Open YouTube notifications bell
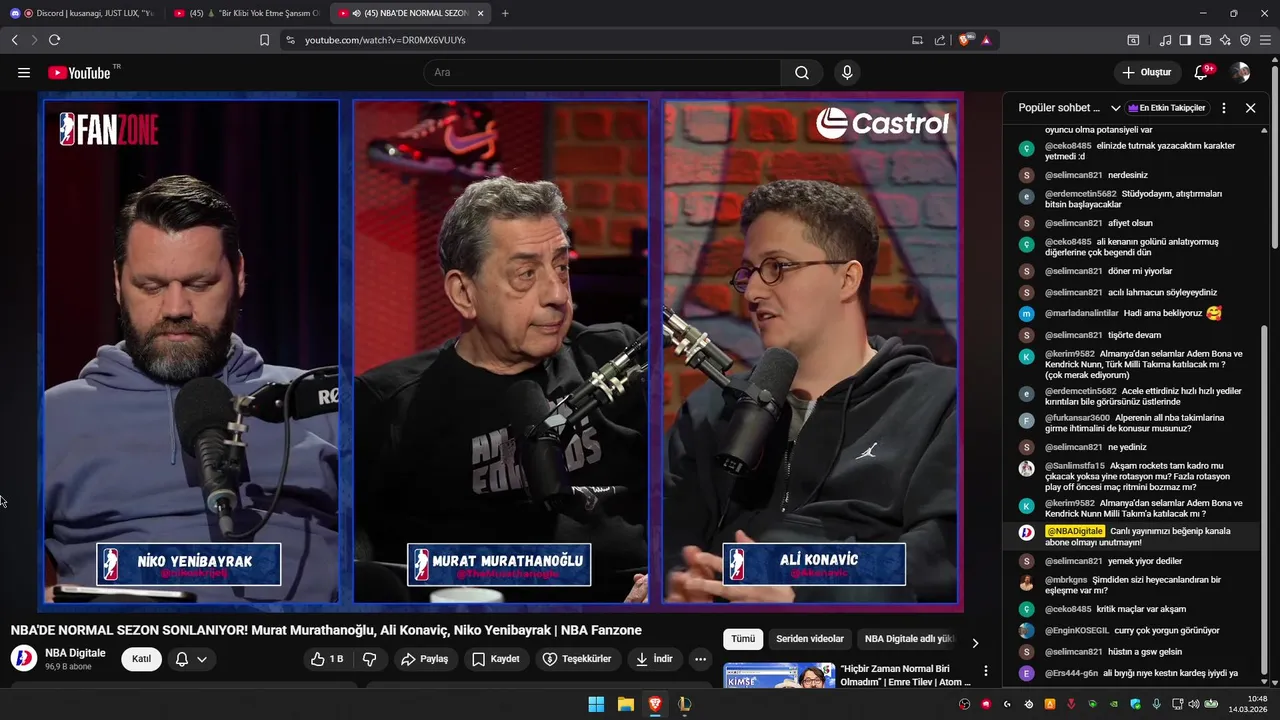The height and width of the screenshot is (720, 1280). click(1202, 72)
